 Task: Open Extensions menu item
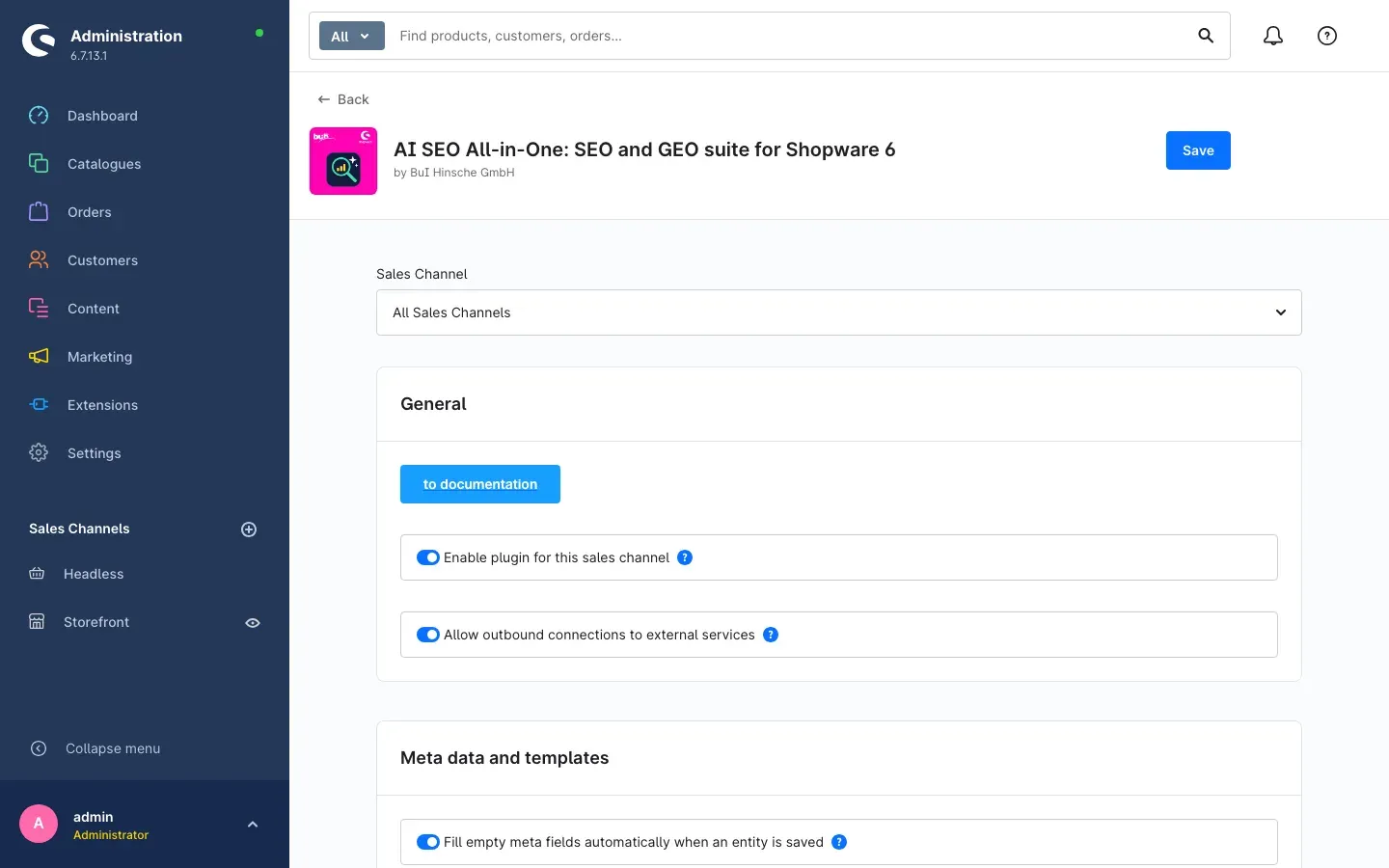click(102, 405)
